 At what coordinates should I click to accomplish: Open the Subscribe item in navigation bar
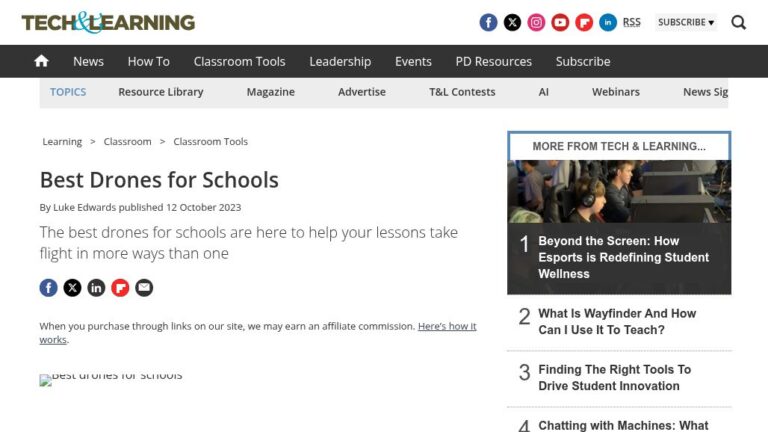(x=583, y=62)
